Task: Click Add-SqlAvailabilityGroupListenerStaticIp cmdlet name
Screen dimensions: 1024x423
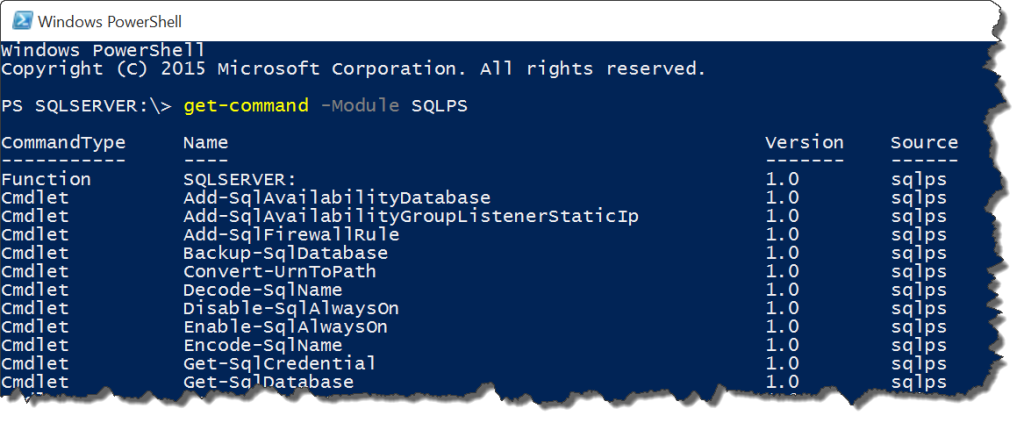Action: pos(411,216)
